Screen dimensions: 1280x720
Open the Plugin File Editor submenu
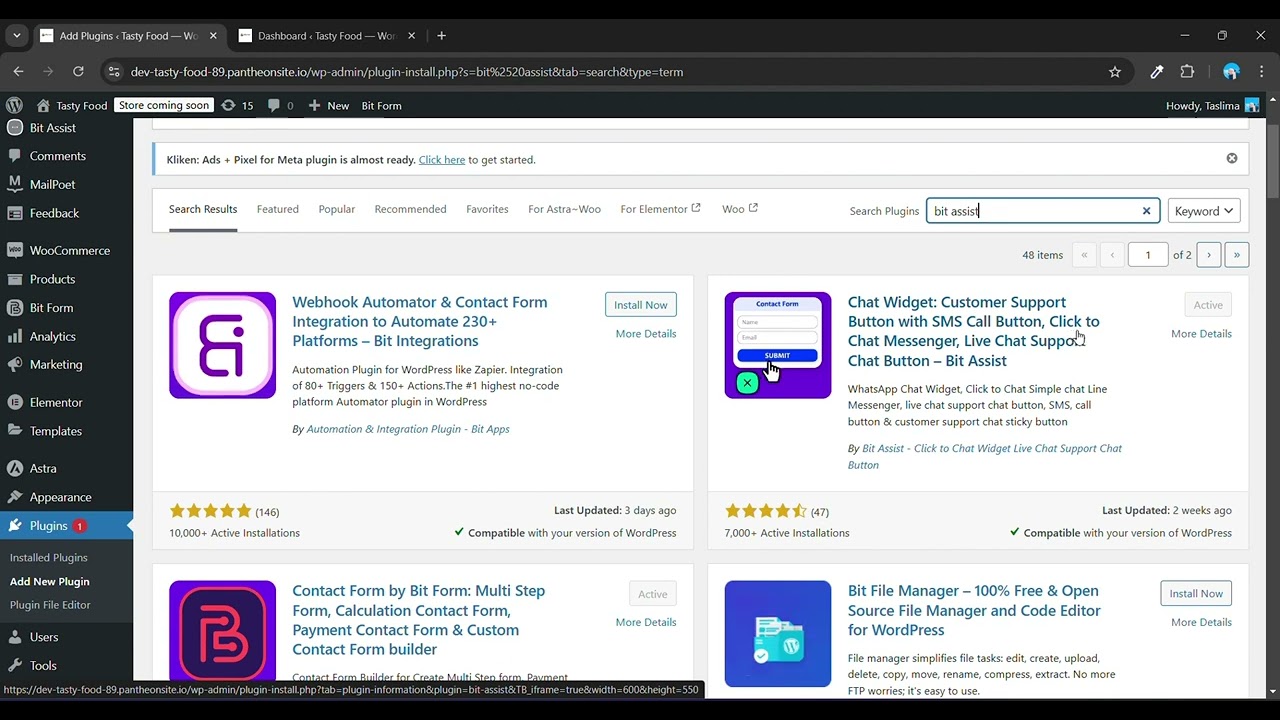[50, 605]
